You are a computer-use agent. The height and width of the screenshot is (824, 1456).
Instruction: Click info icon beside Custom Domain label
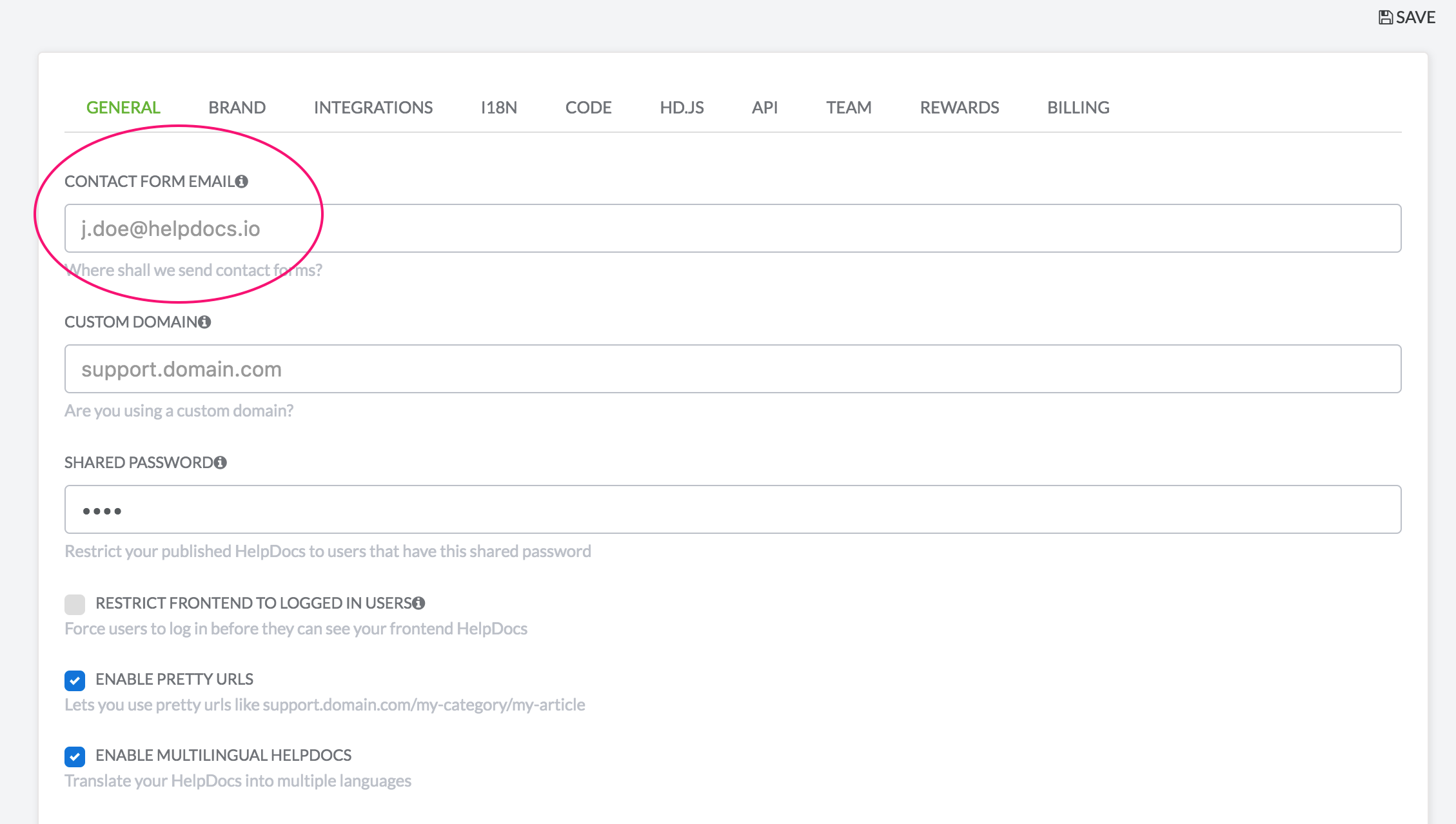click(204, 322)
